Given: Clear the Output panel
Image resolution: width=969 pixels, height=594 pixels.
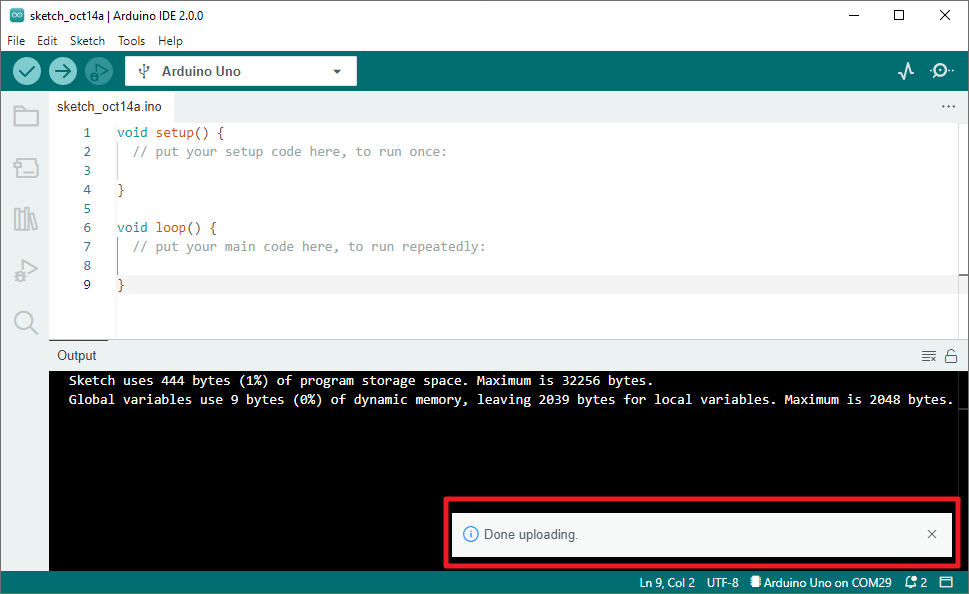Looking at the screenshot, I should click(x=928, y=356).
